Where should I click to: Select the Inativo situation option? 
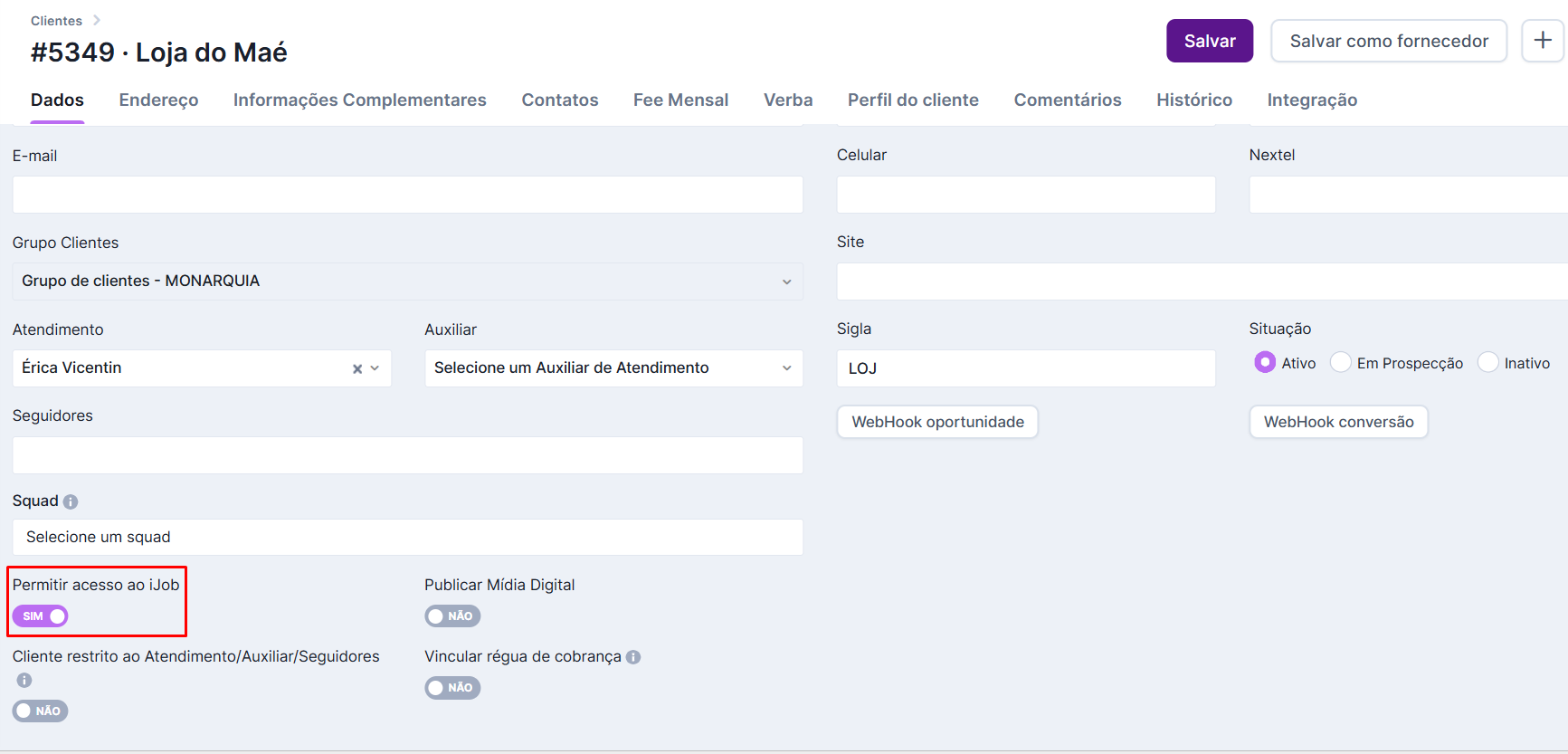(1488, 363)
